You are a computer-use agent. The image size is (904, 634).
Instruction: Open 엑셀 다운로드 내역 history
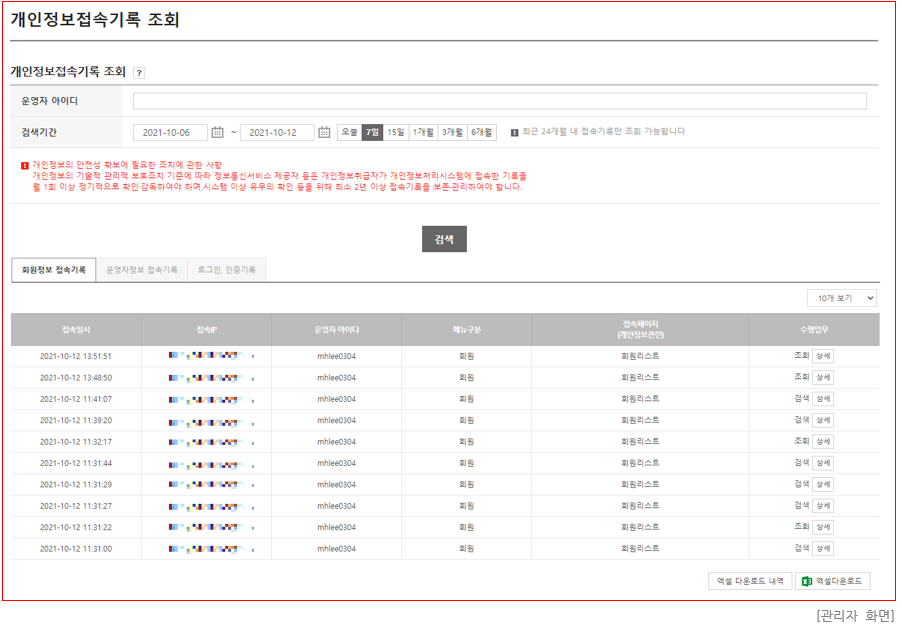[750, 581]
